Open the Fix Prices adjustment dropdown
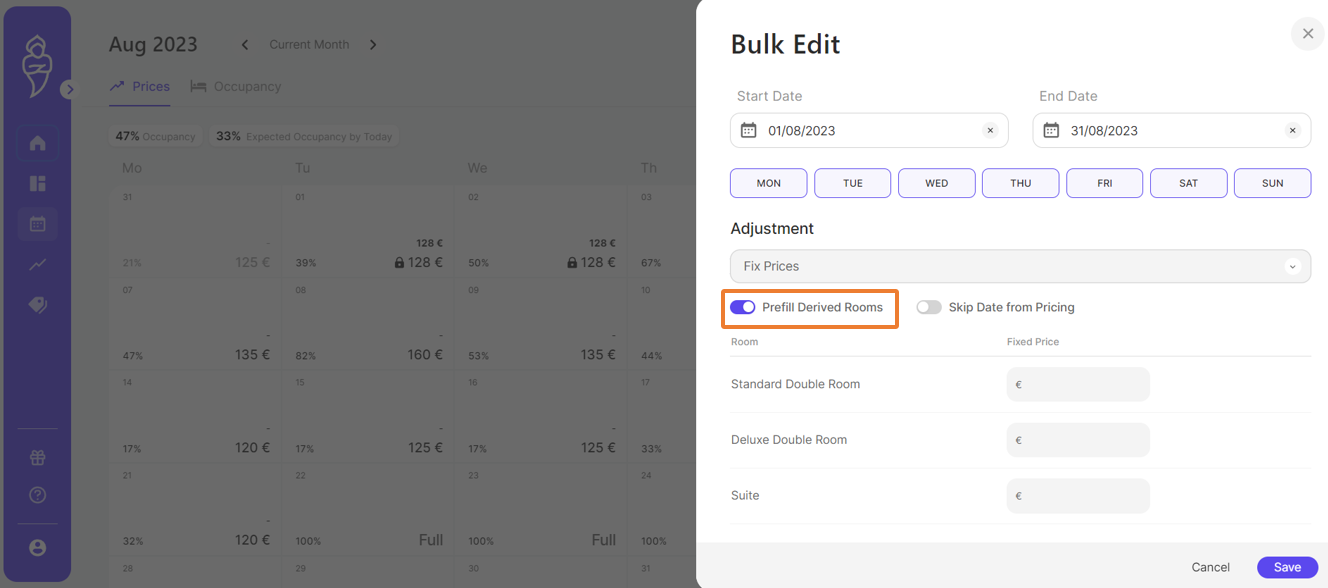The width and height of the screenshot is (1328, 588). coord(1020,267)
